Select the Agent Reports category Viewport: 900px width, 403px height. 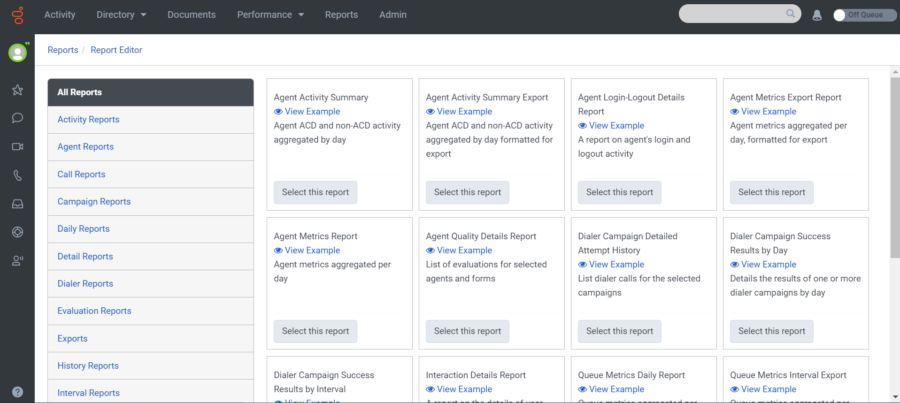pyautogui.click(x=150, y=147)
